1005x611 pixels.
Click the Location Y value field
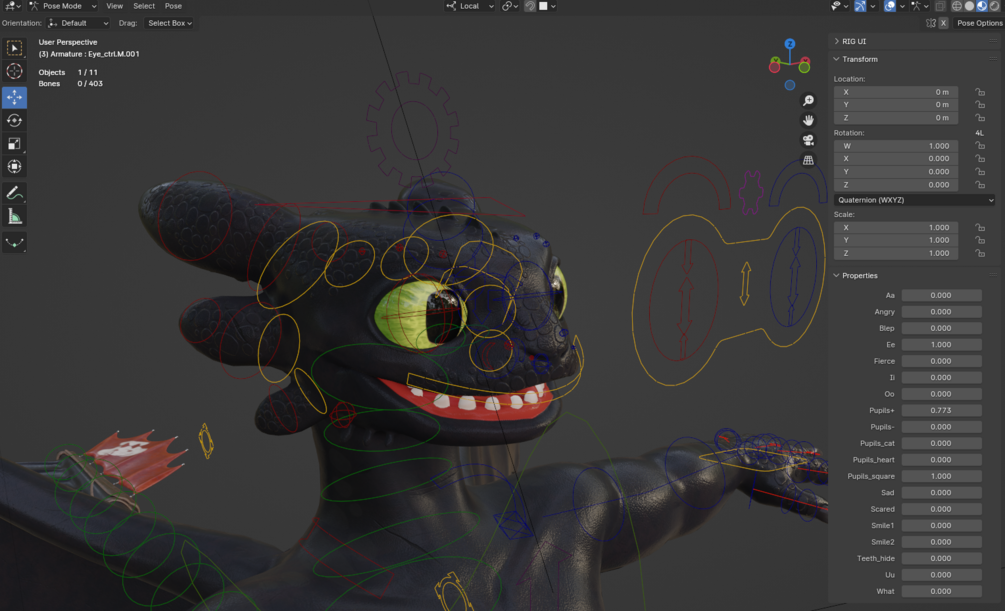click(896, 105)
